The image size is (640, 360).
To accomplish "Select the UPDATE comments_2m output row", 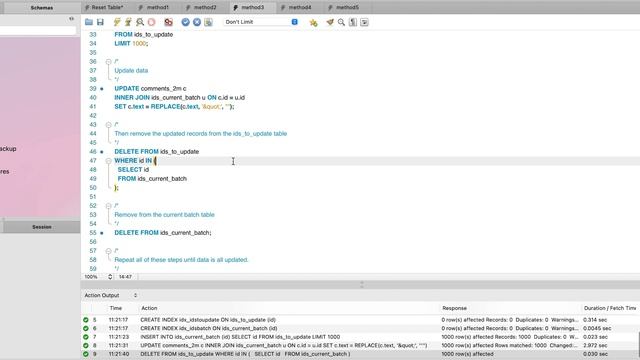I will coord(359,346).
